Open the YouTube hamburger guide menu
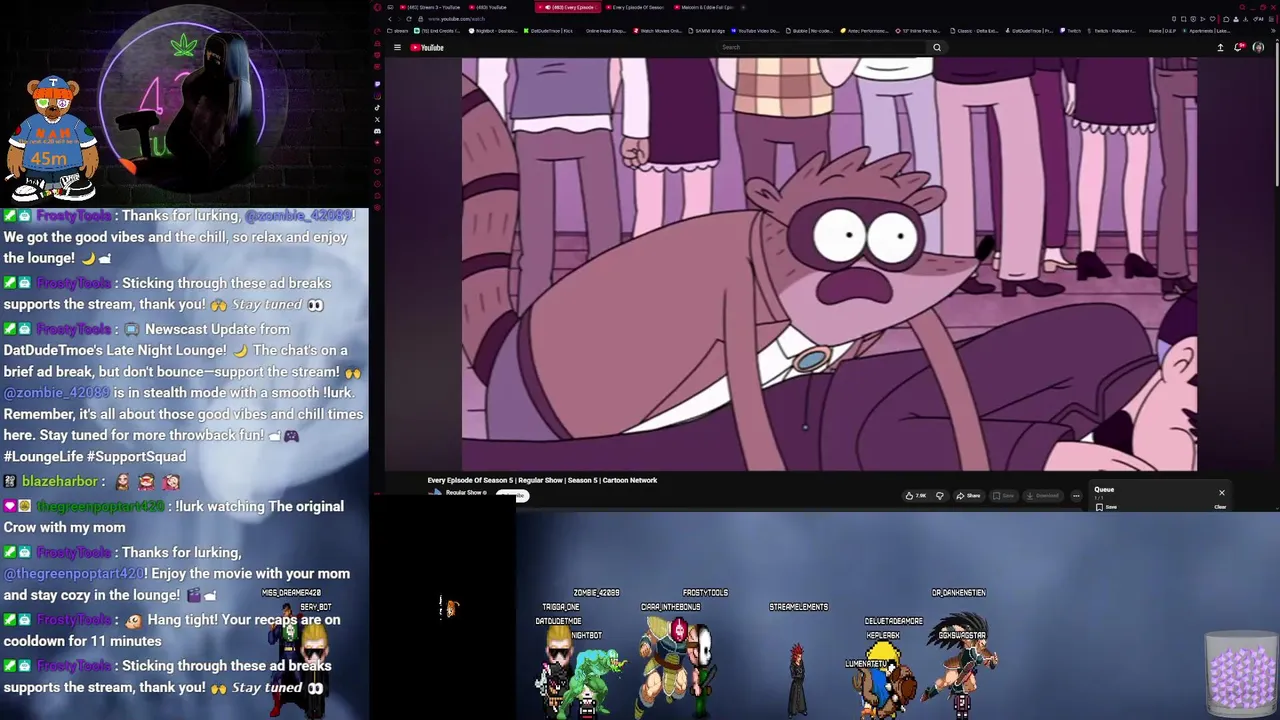 pos(397,47)
